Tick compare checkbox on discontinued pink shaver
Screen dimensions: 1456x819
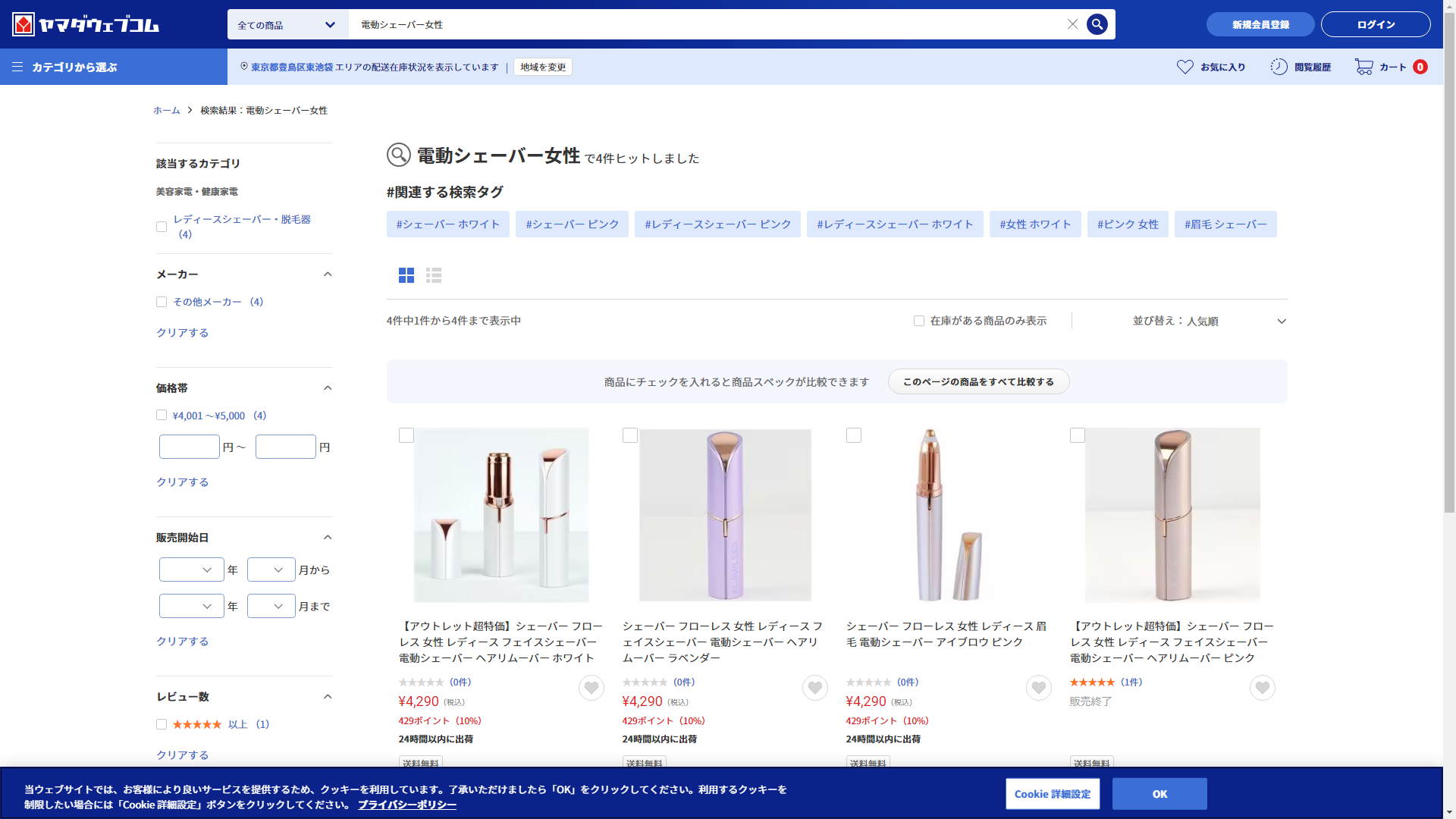(1078, 435)
